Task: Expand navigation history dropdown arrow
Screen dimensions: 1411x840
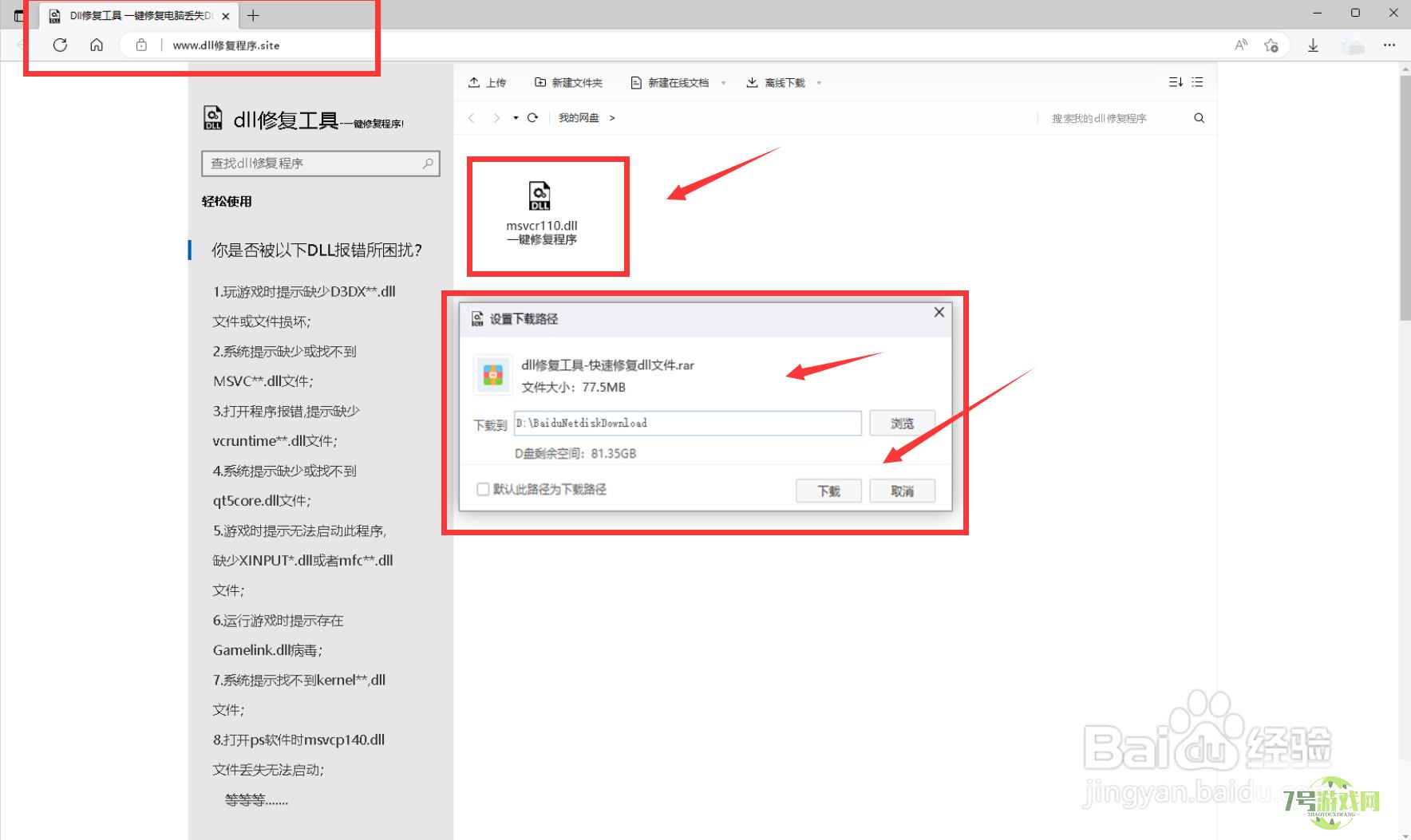Action: tap(516, 118)
